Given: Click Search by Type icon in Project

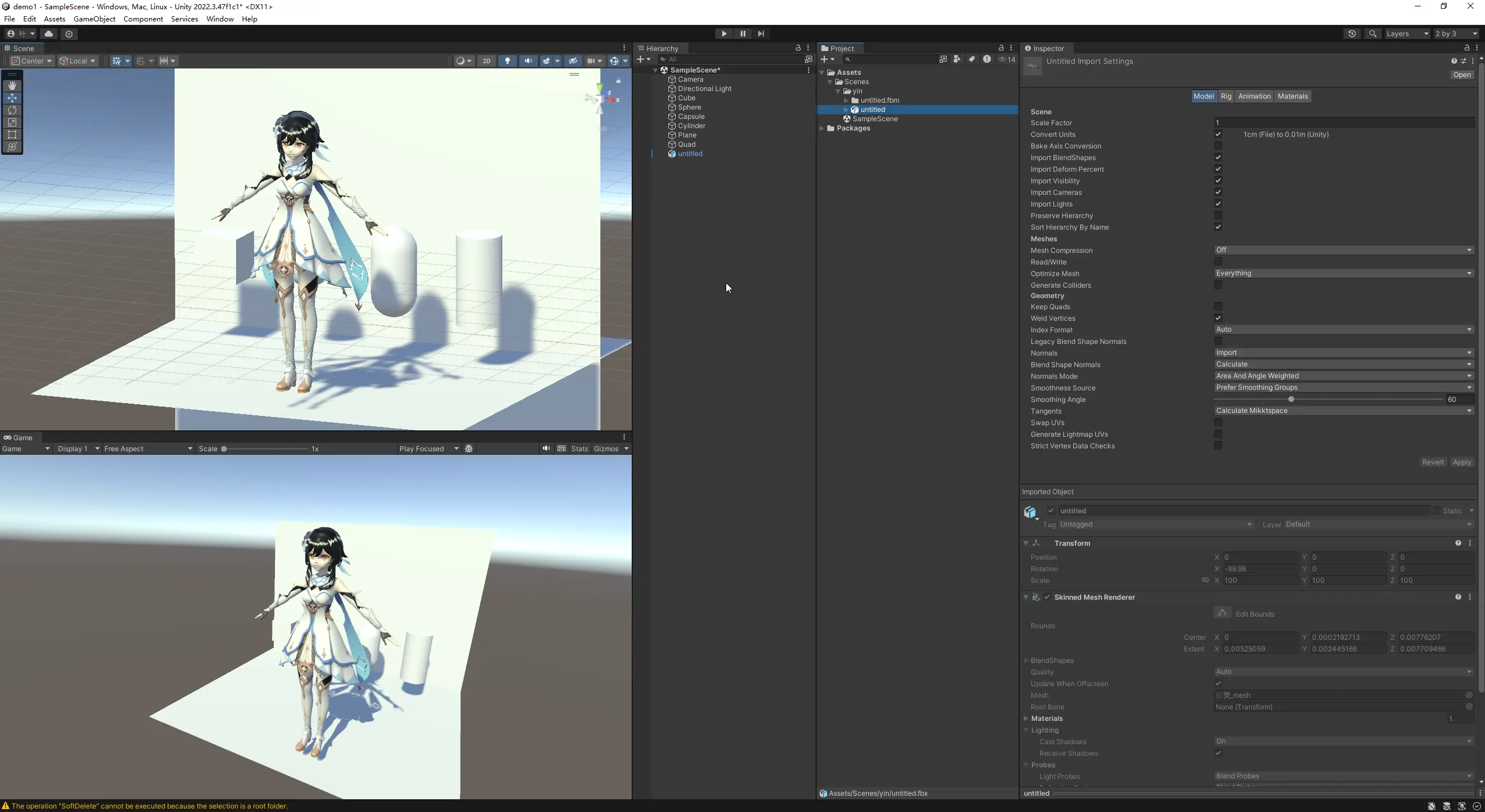Looking at the screenshot, I should pos(957,59).
